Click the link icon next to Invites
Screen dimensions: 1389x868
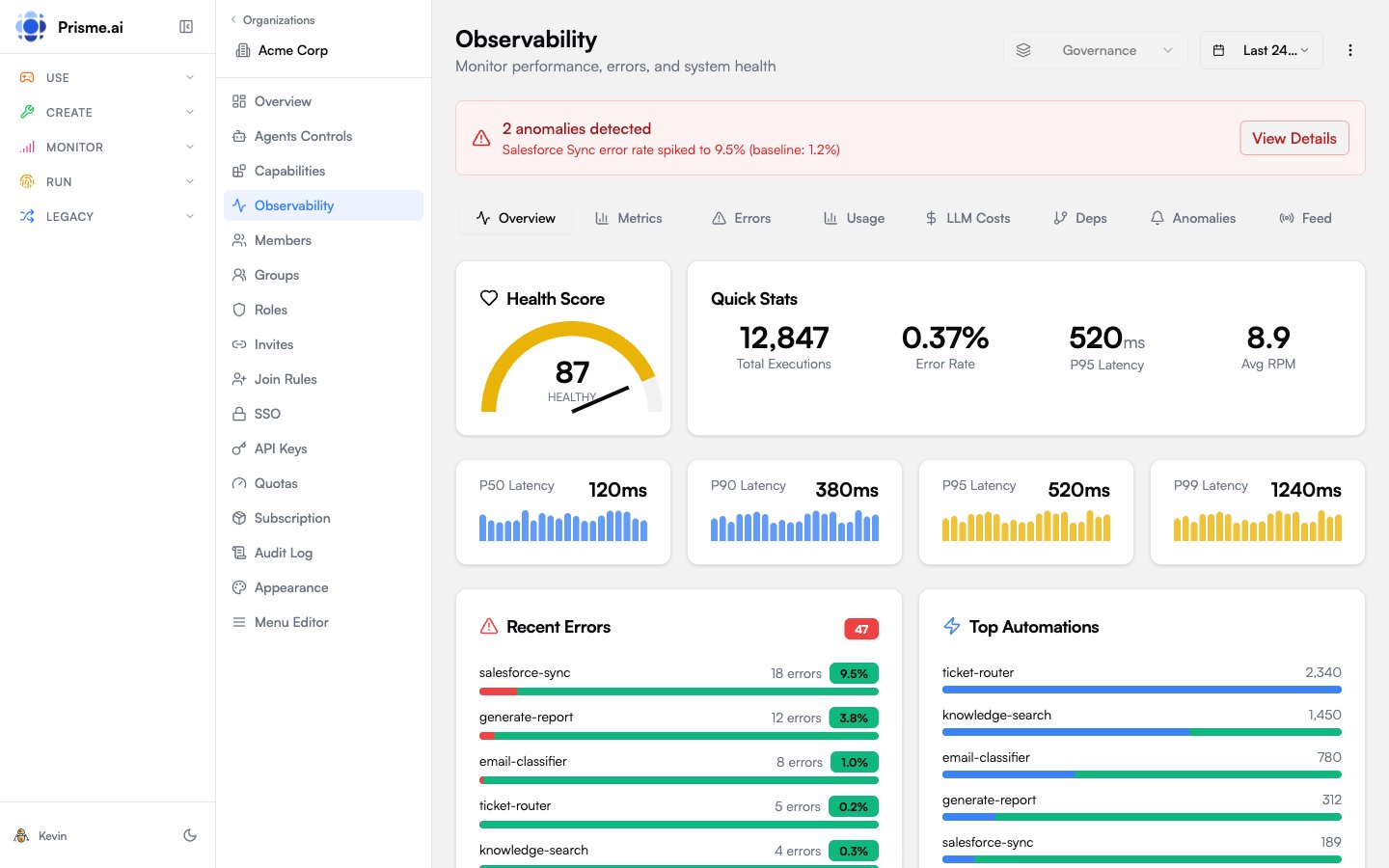point(239,344)
